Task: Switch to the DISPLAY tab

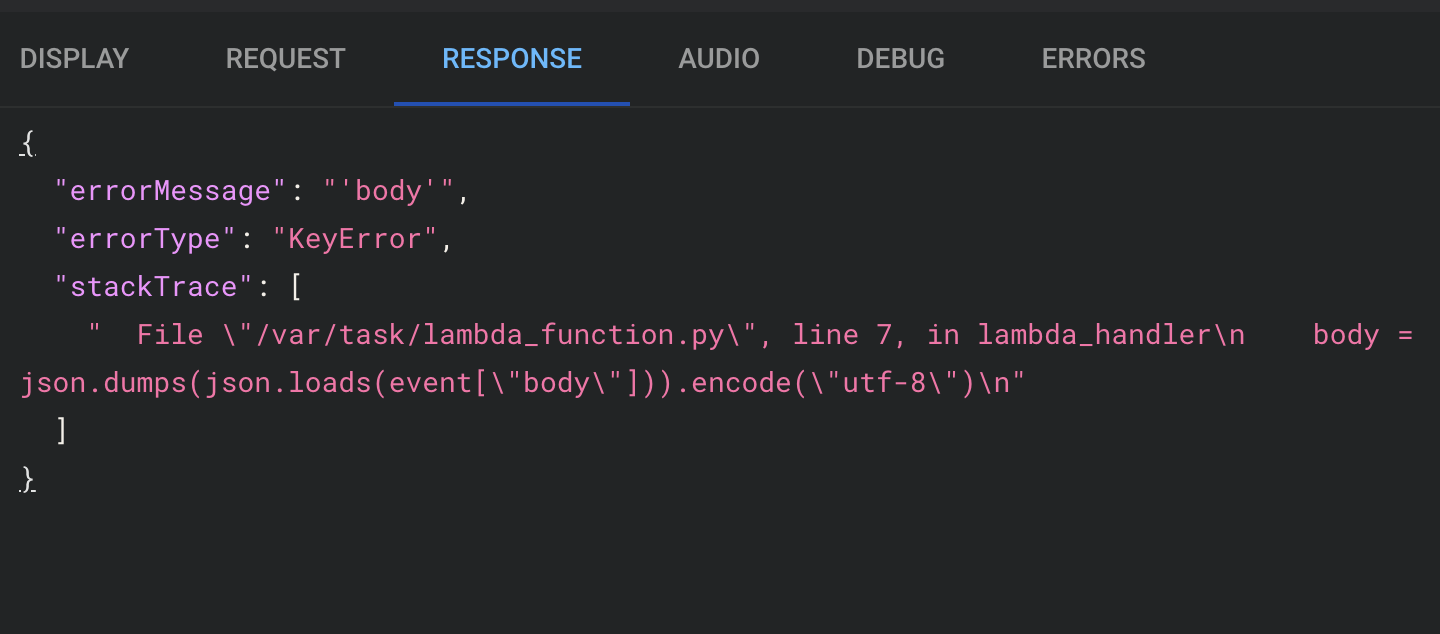Action: (x=74, y=59)
